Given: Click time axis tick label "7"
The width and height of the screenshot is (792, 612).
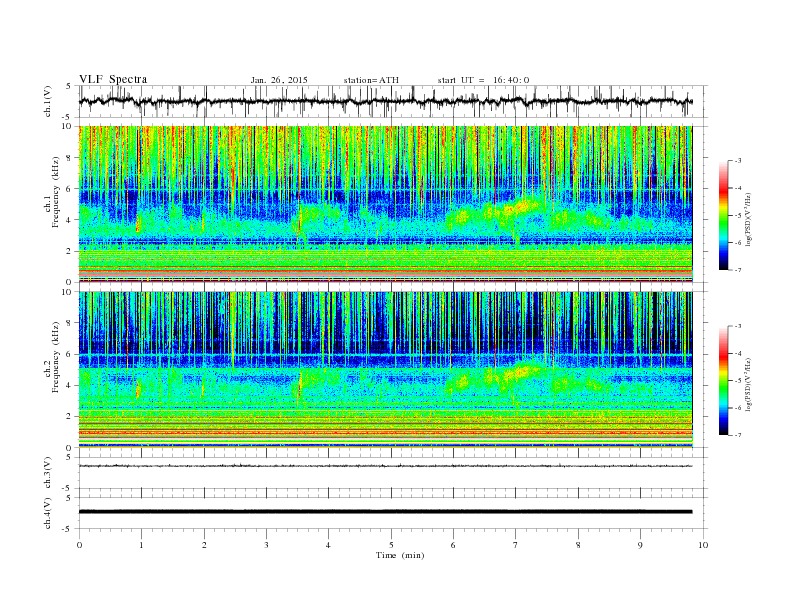Looking at the screenshot, I should 516,545.
